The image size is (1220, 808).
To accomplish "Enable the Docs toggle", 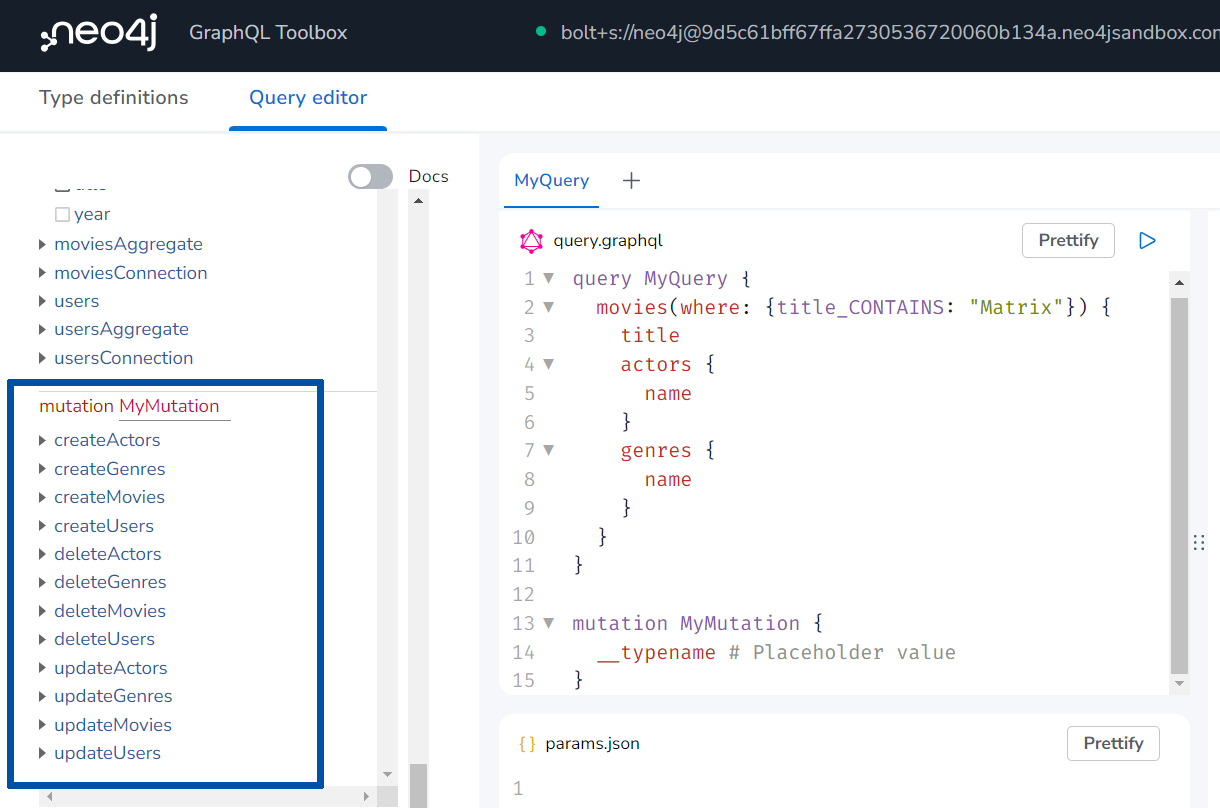I will point(370,176).
